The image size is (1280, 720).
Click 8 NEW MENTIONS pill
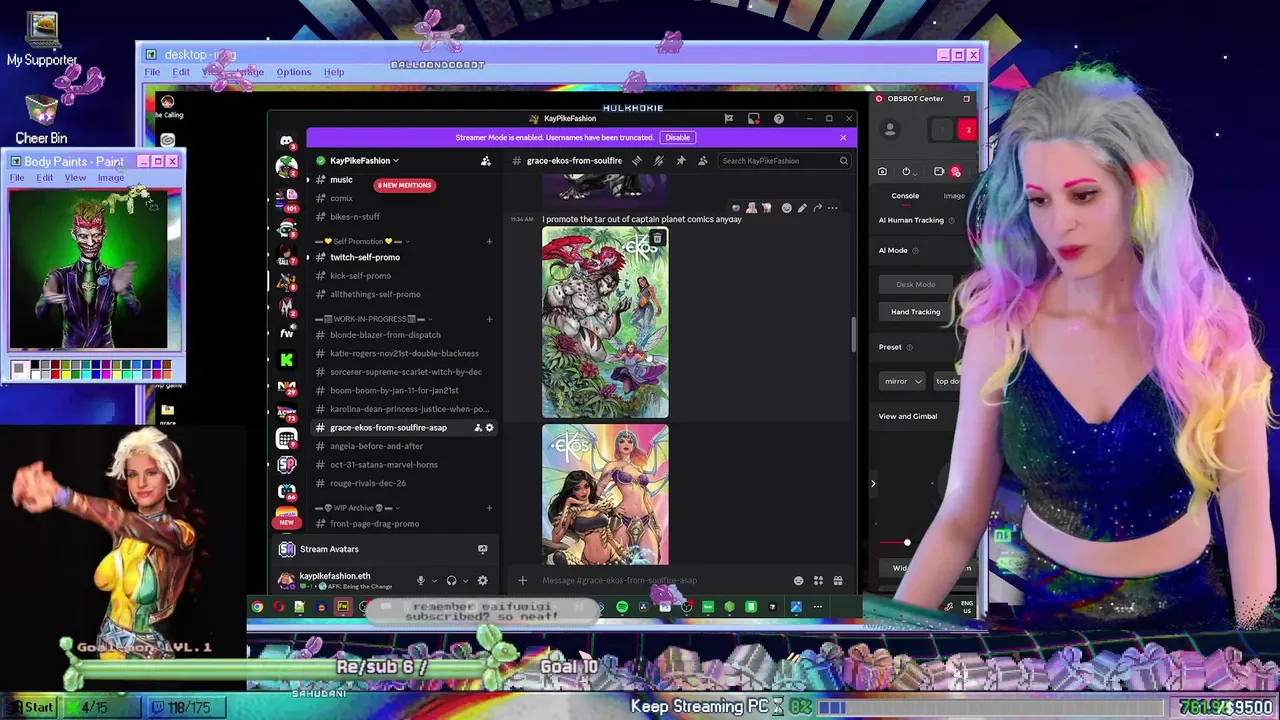point(404,185)
